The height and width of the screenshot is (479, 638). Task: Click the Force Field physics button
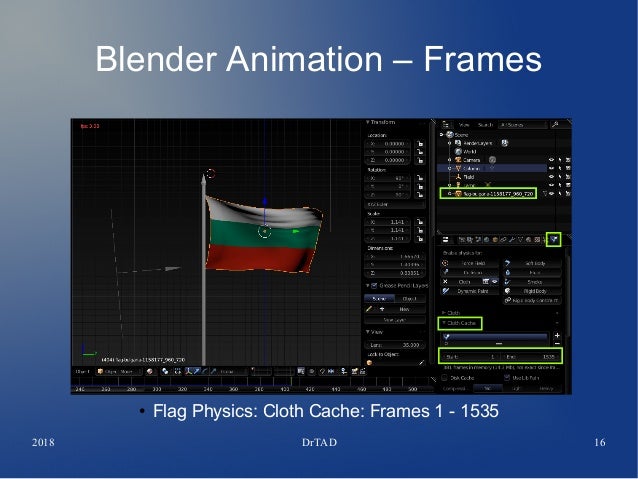[x=470, y=263]
